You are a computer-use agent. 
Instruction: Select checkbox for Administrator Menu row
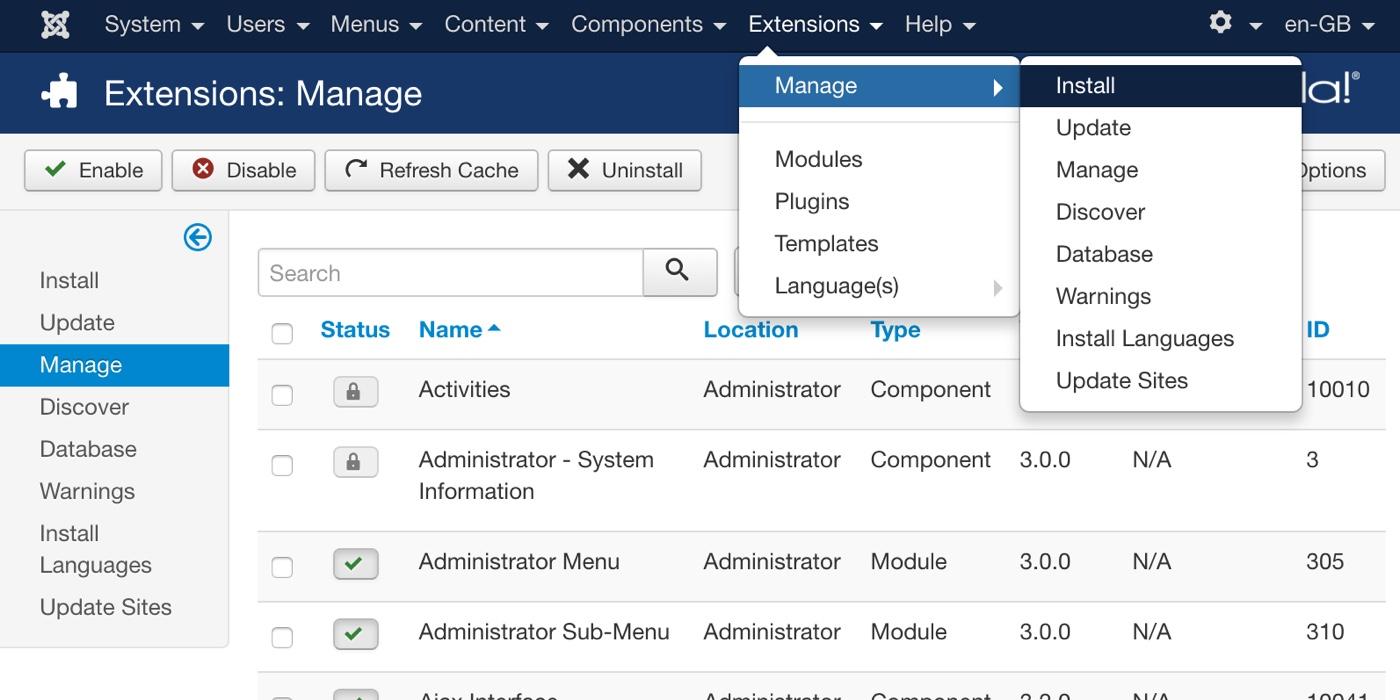tap(282, 567)
